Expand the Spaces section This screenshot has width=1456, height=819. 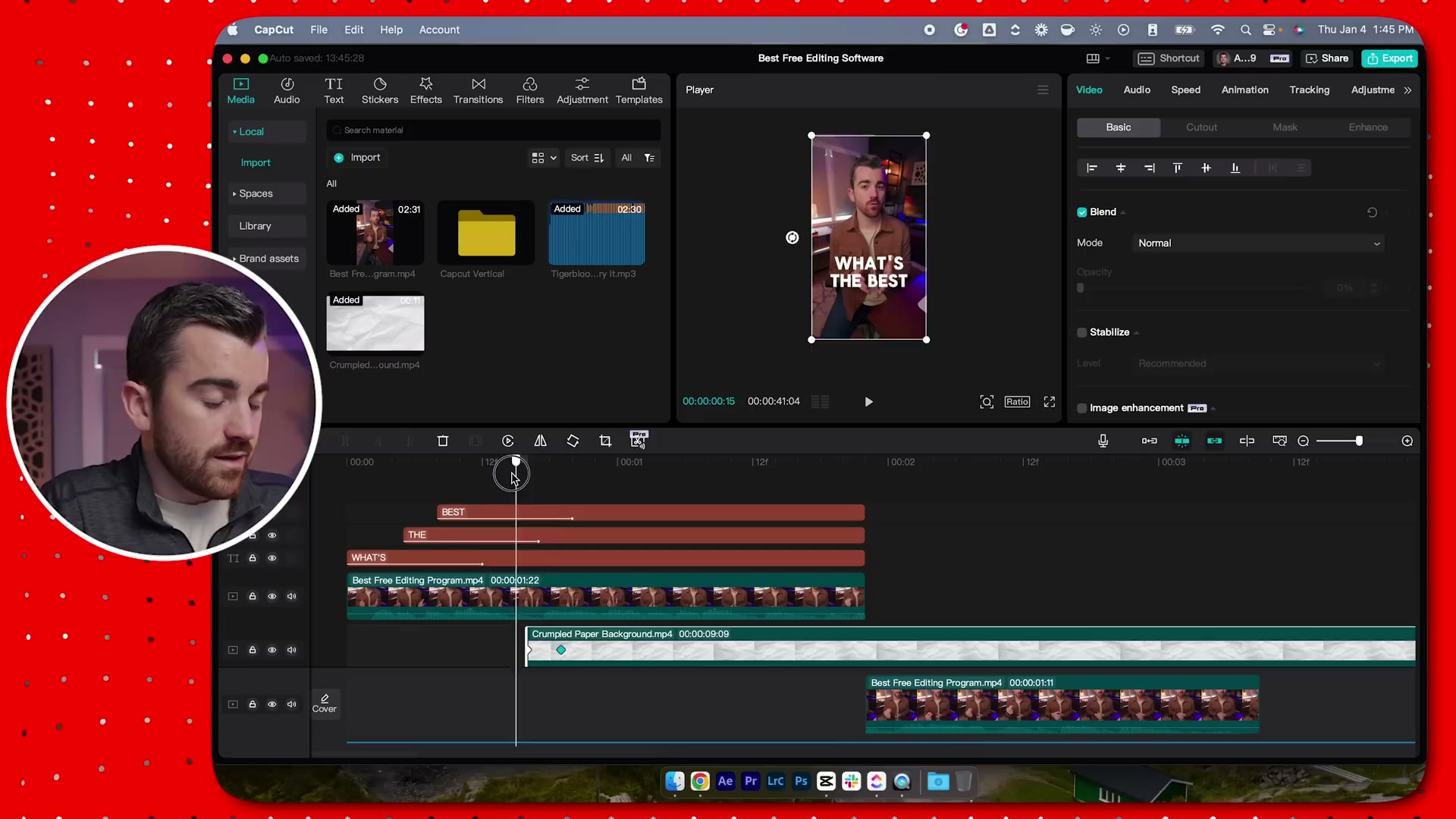point(268,193)
